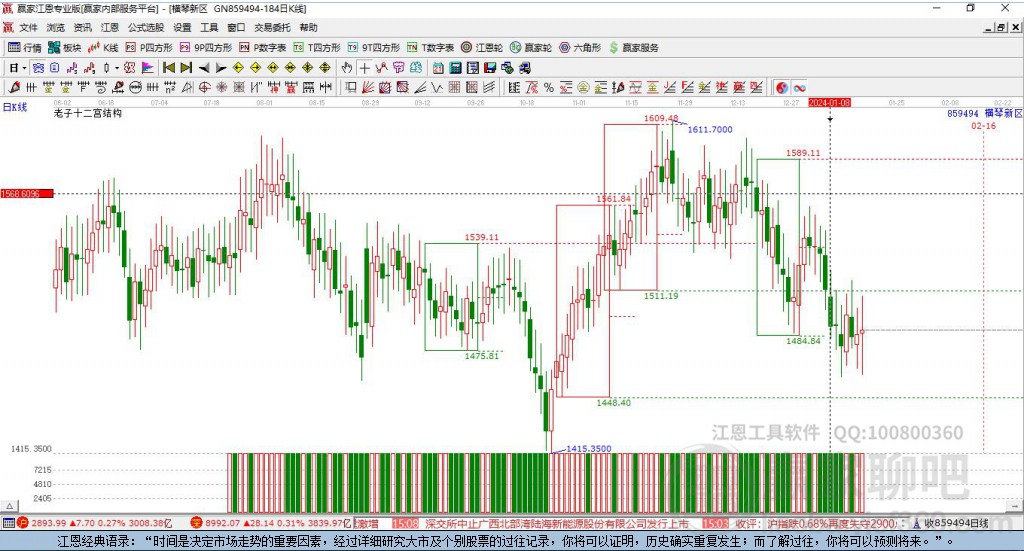
Task: Open the P数字表 tool
Action: (262, 48)
